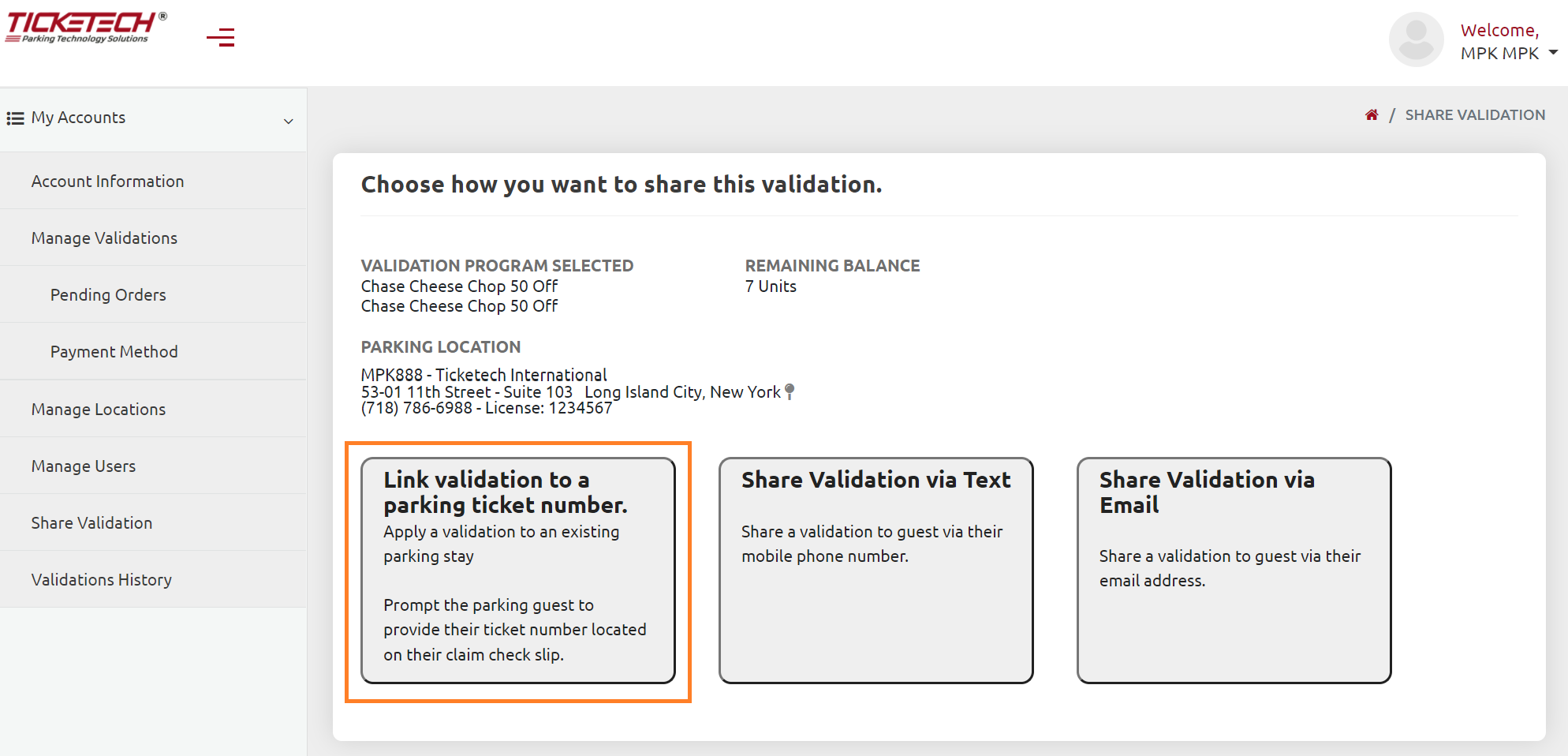Click the SHARE VALIDATION breadcrumb text
Screen dimensions: 1568x756
coord(1475,115)
